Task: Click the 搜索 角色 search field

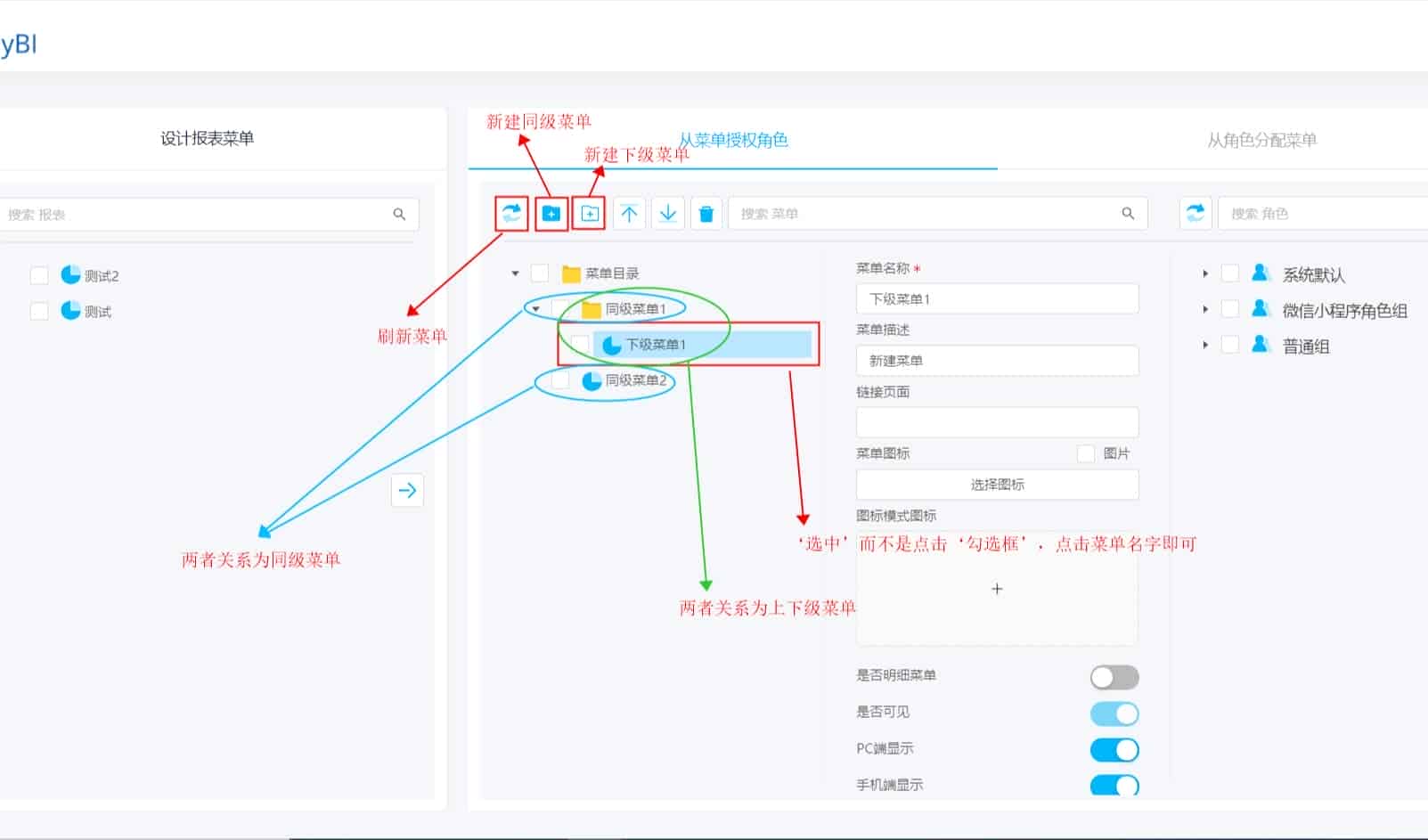Action: pos(1323,214)
